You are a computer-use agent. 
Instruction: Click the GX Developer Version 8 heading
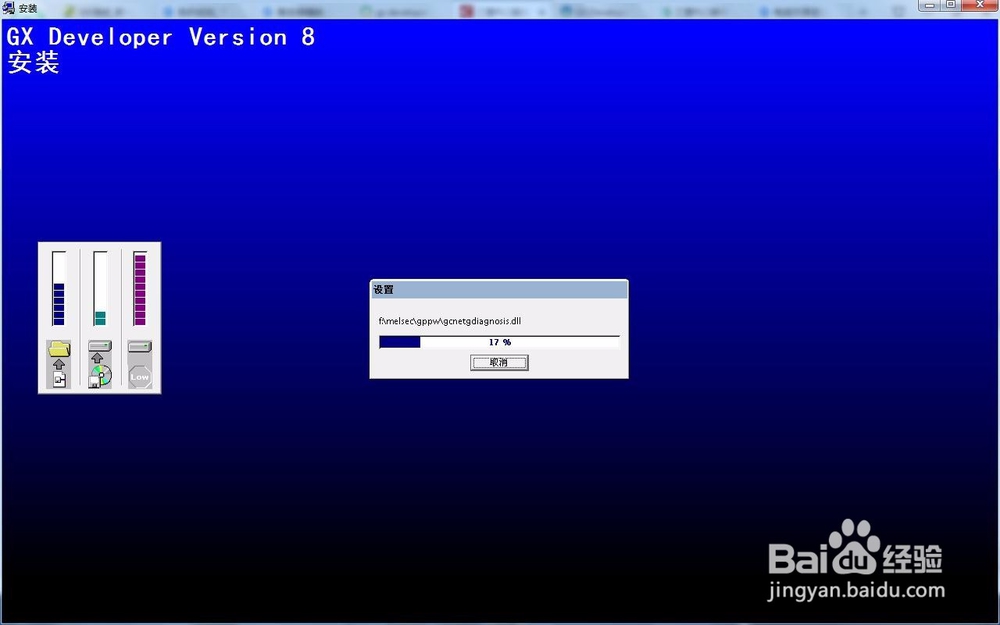pyautogui.click(x=161, y=37)
